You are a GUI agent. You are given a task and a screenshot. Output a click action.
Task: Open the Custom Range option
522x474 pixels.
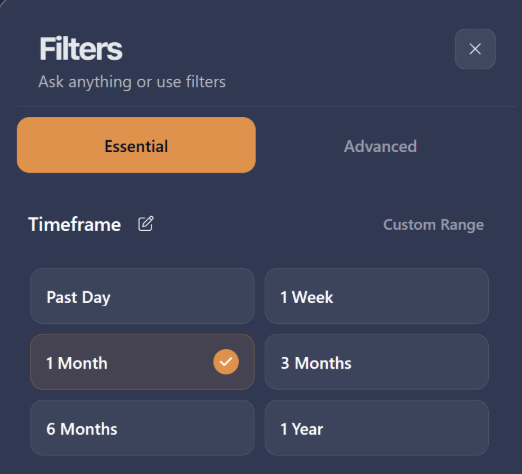pyautogui.click(x=433, y=225)
